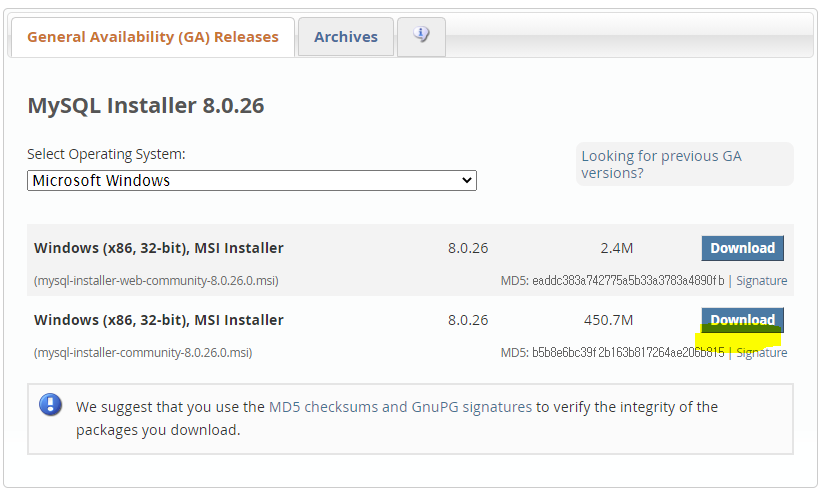Download the 2.4M web-community MSI installer
Viewport: 825px width, 493px height.
tap(742, 248)
